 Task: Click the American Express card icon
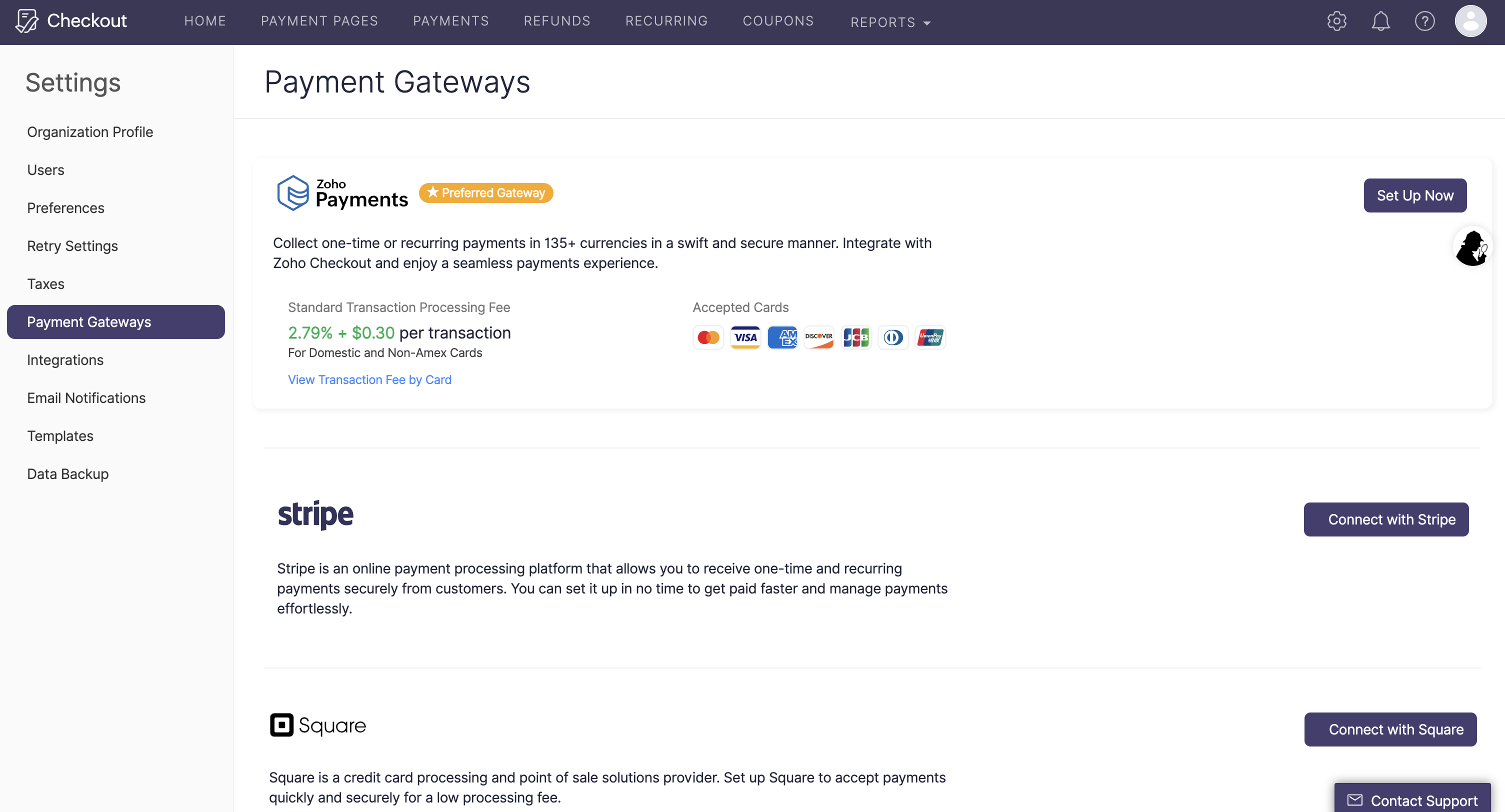click(x=781, y=337)
